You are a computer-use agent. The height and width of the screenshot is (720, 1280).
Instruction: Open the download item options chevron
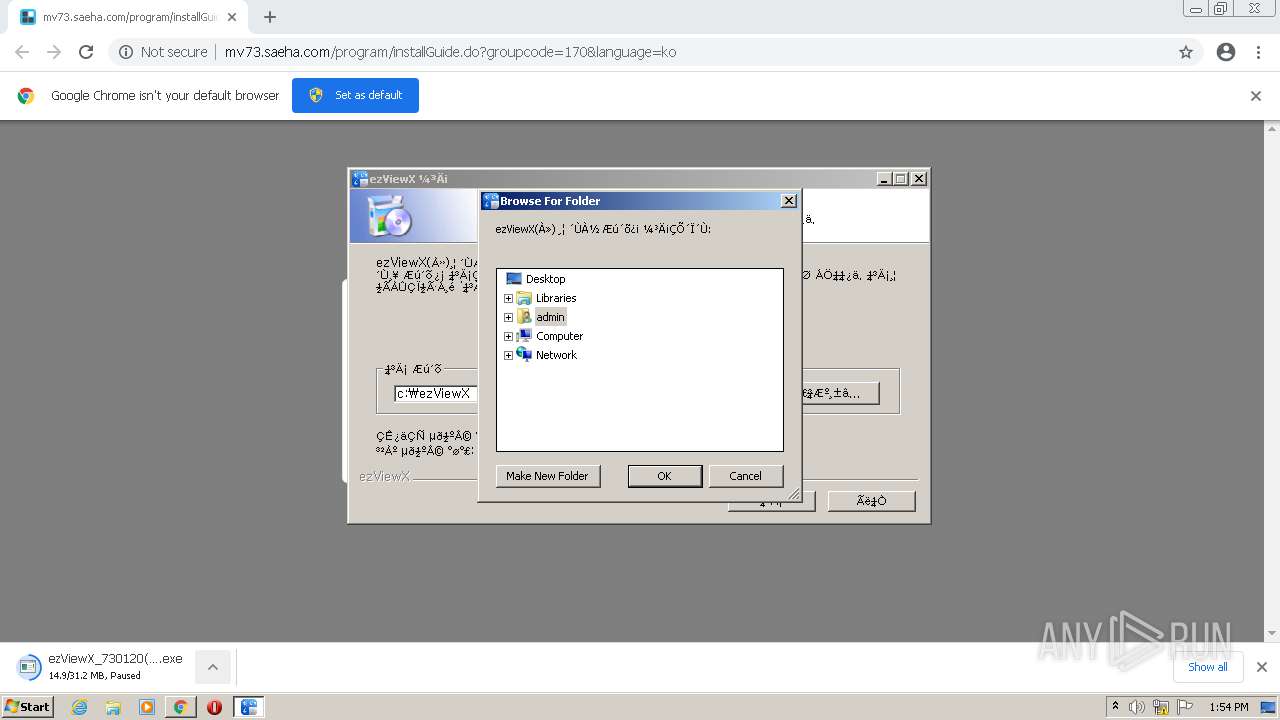point(212,667)
